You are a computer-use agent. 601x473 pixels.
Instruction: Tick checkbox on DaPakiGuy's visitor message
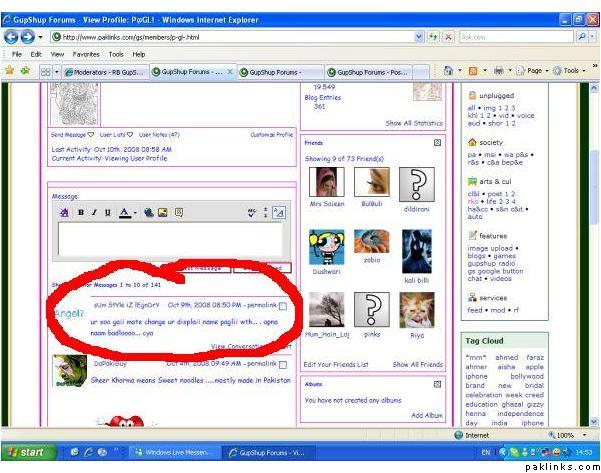(x=284, y=364)
